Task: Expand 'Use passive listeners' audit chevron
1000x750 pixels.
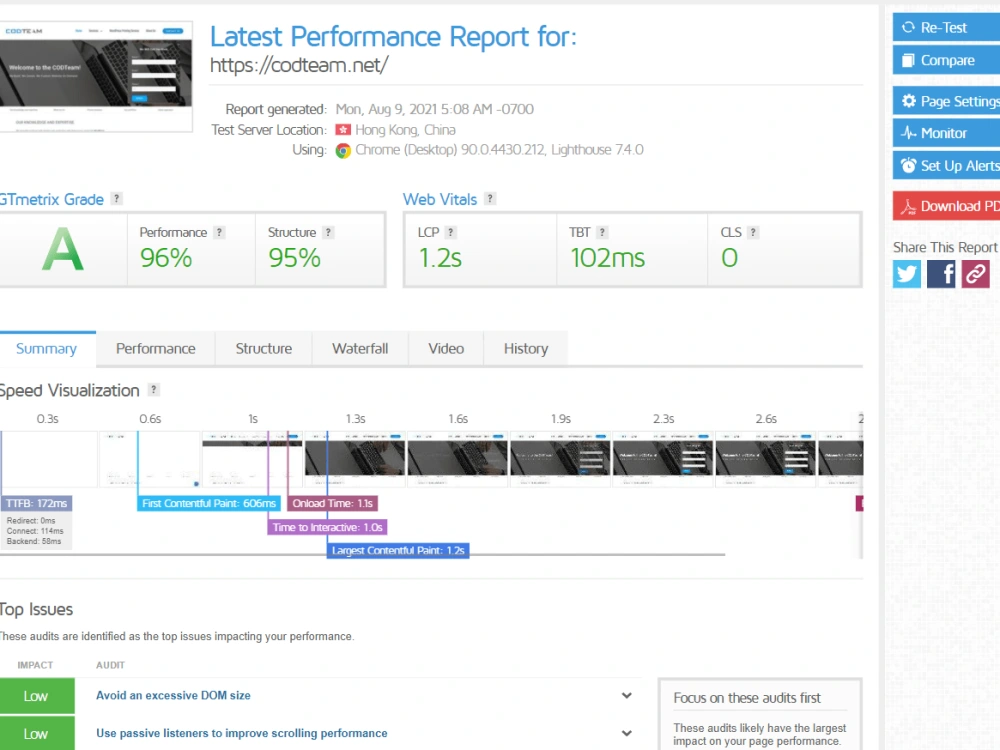Action: (x=627, y=733)
